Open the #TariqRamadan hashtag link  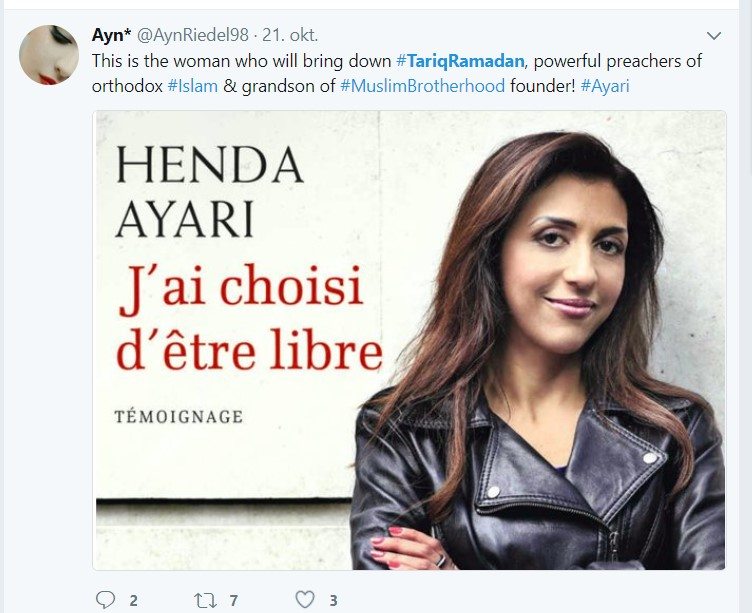[x=461, y=61]
